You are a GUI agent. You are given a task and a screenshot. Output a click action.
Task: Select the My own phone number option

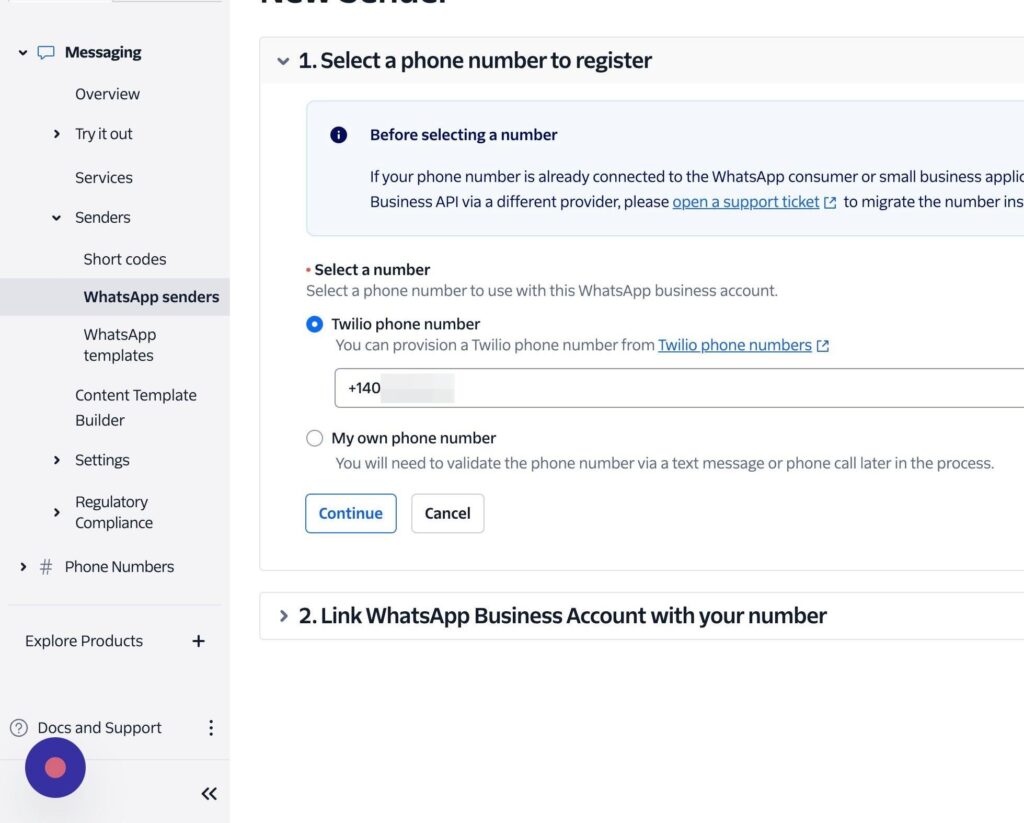[315, 438]
